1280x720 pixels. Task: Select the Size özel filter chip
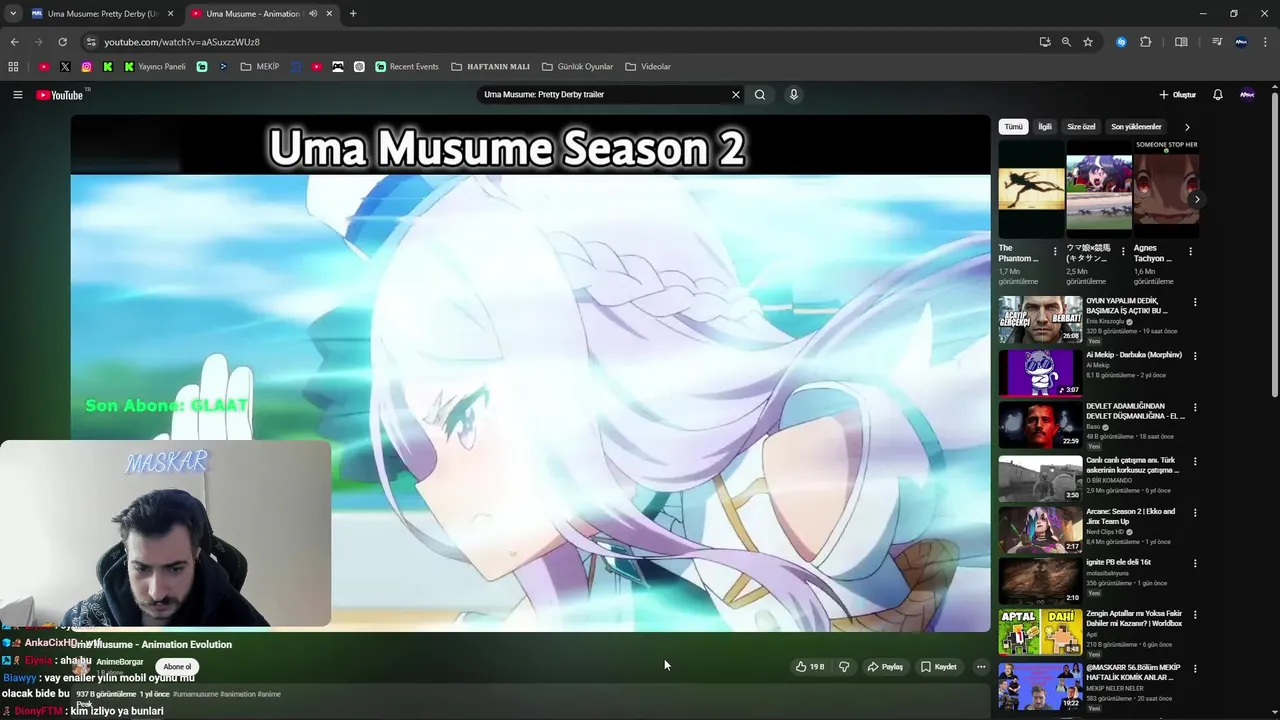[x=1081, y=127]
